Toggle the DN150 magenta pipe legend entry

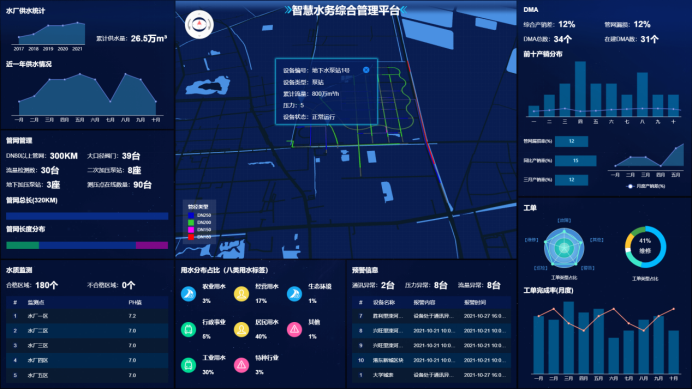pos(200,229)
